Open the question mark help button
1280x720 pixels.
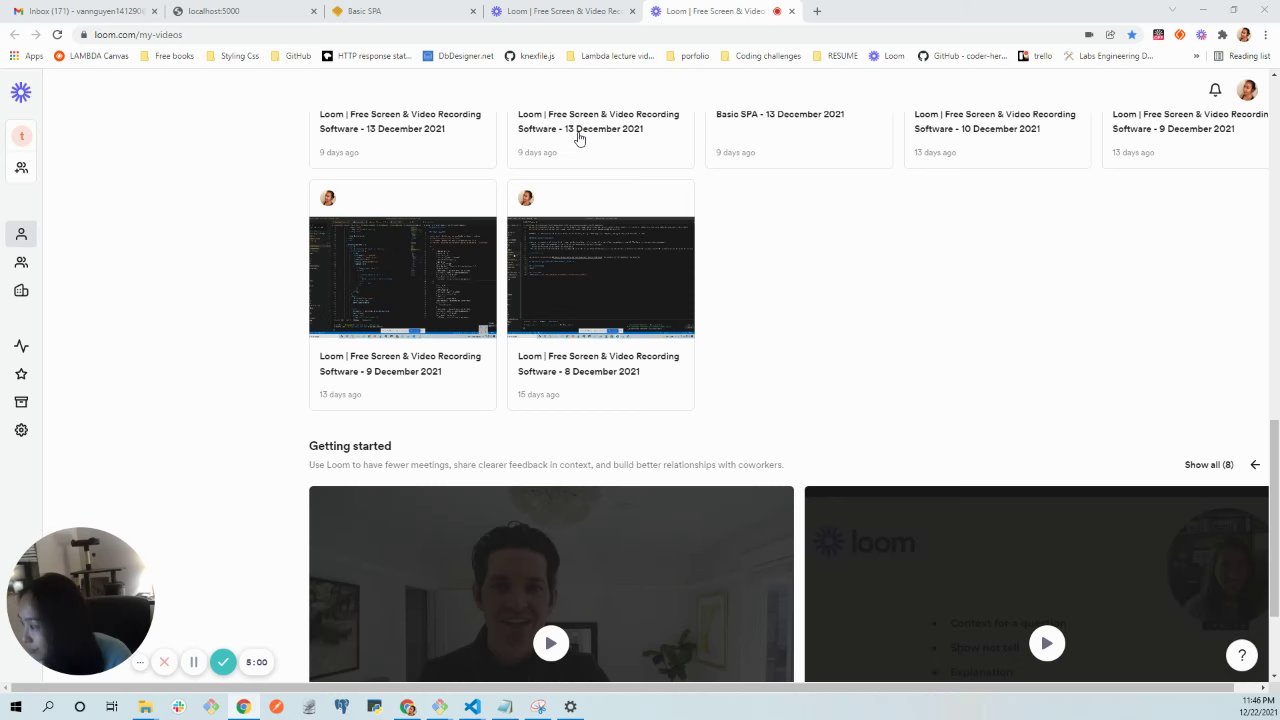1242,655
